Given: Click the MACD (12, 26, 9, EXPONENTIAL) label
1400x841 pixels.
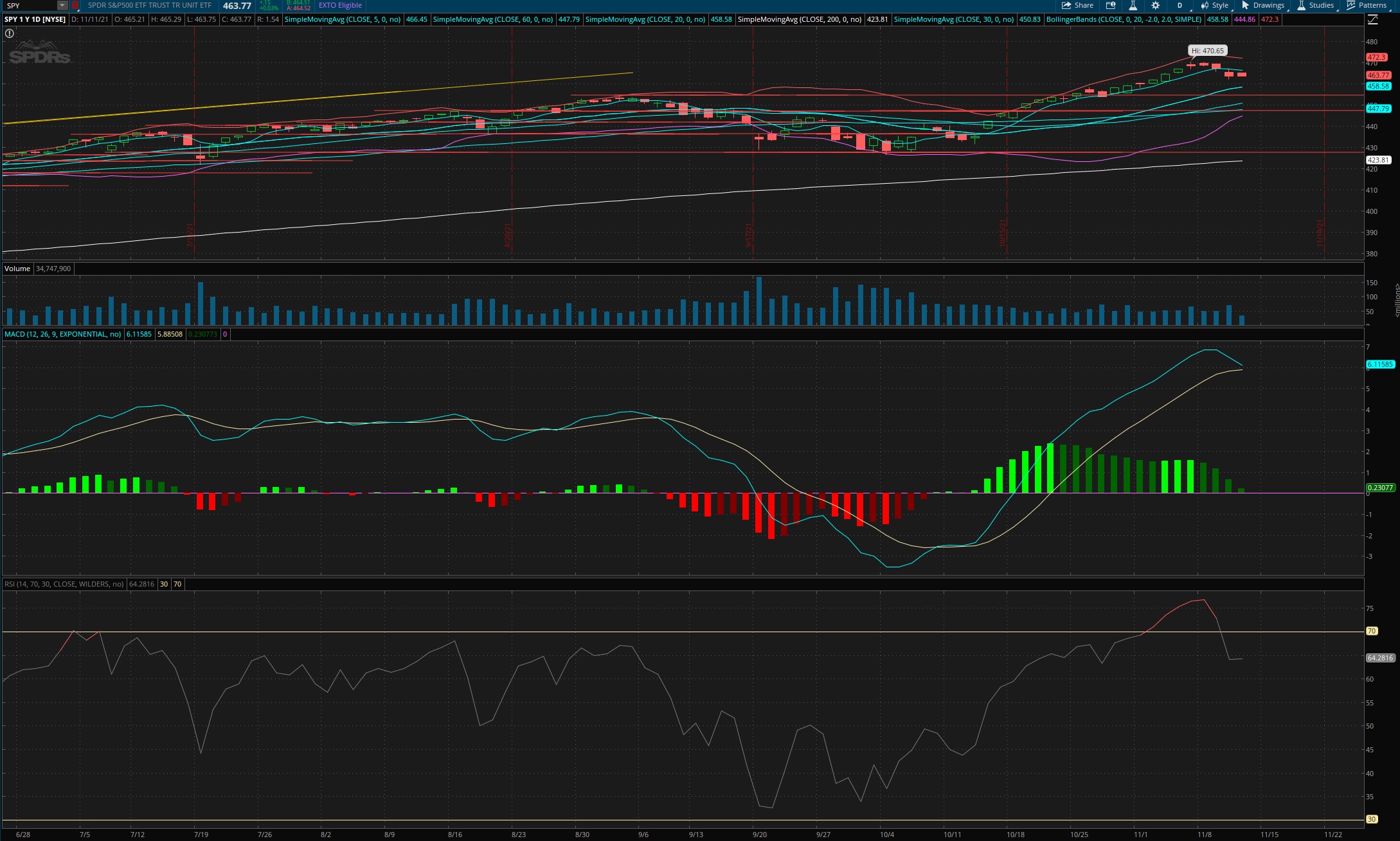Looking at the screenshot, I should (62, 334).
